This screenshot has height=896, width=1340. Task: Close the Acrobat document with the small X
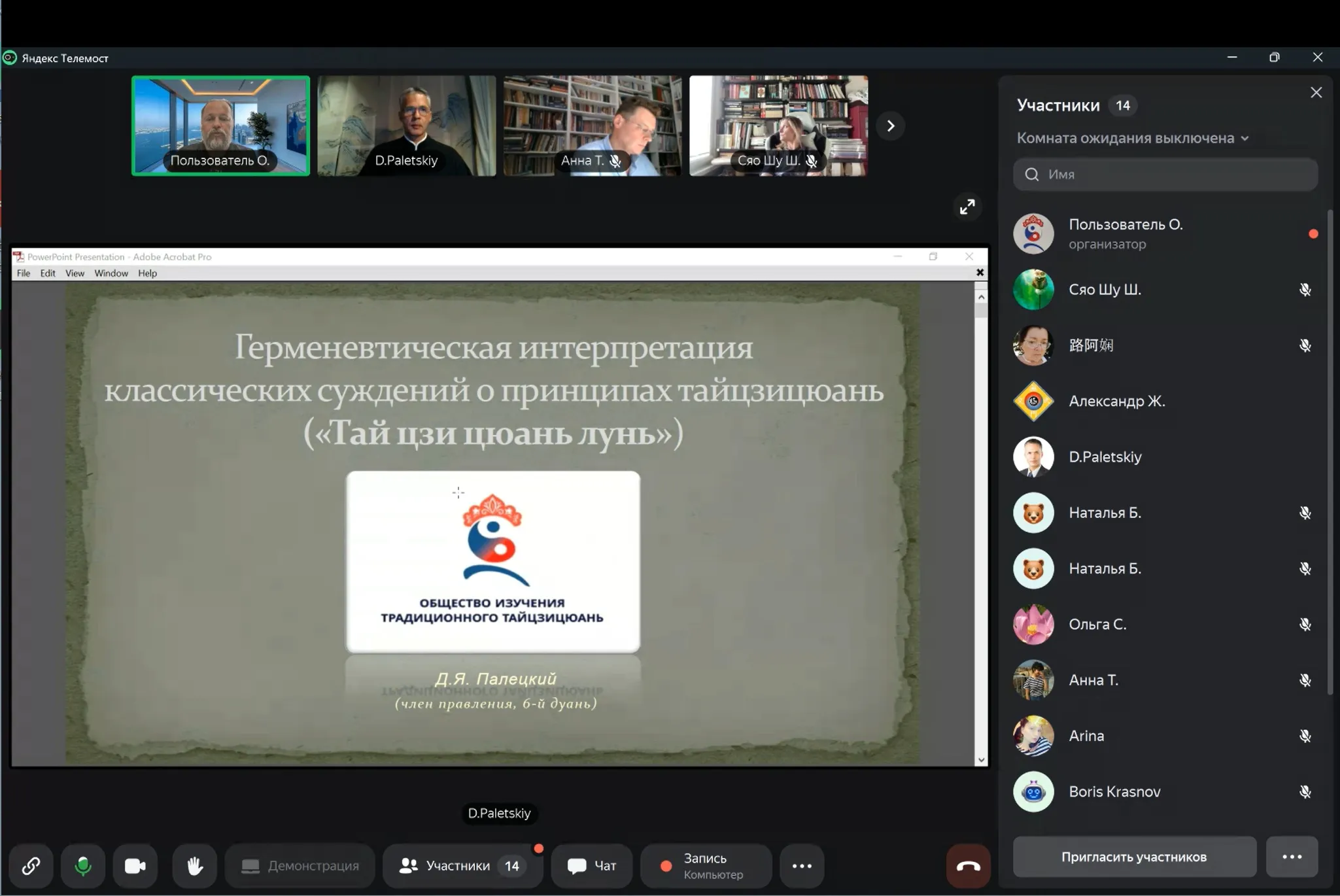point(980,273)
